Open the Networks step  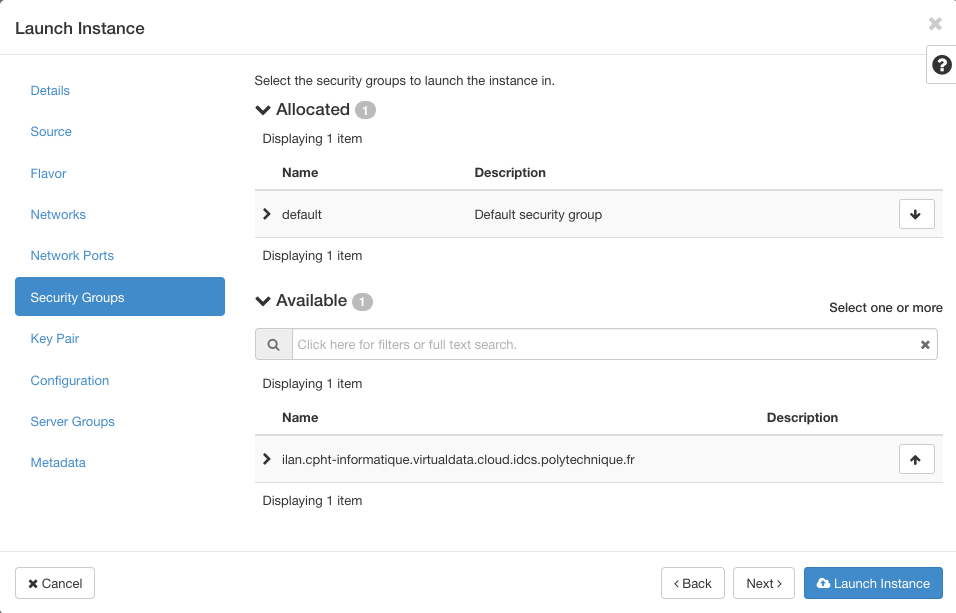58,214
